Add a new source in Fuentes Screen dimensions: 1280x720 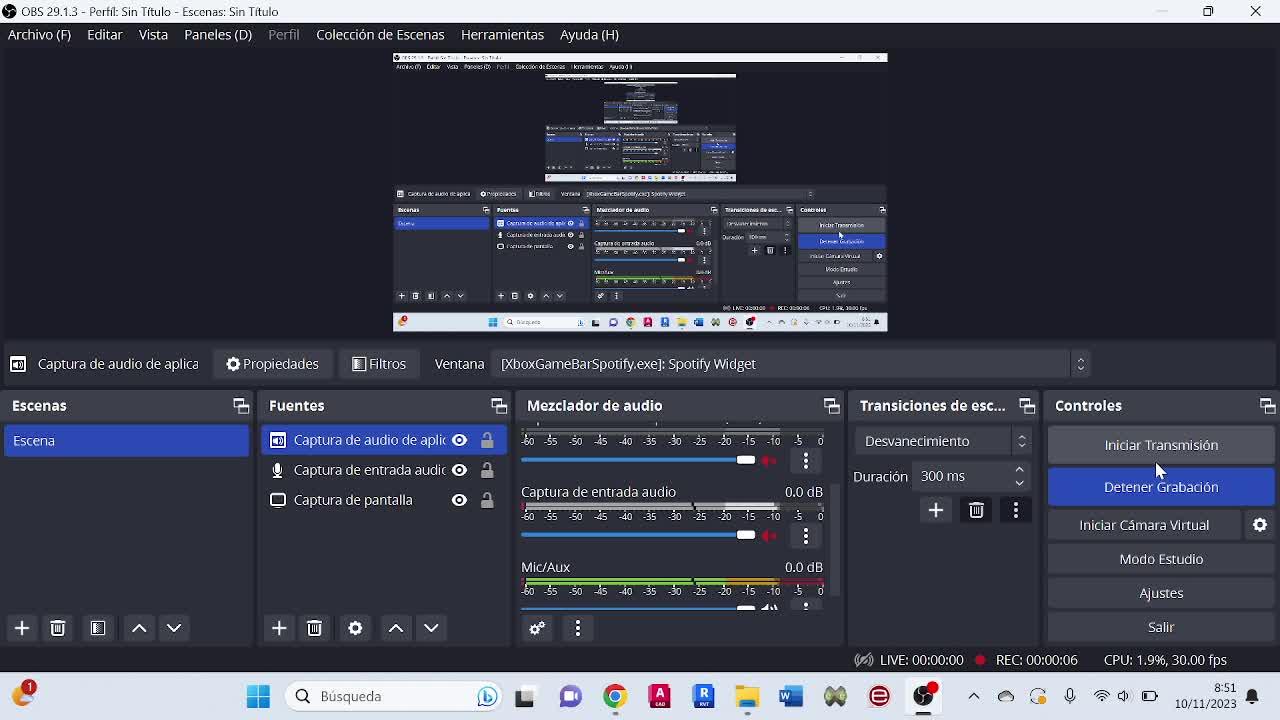point(279,628)
